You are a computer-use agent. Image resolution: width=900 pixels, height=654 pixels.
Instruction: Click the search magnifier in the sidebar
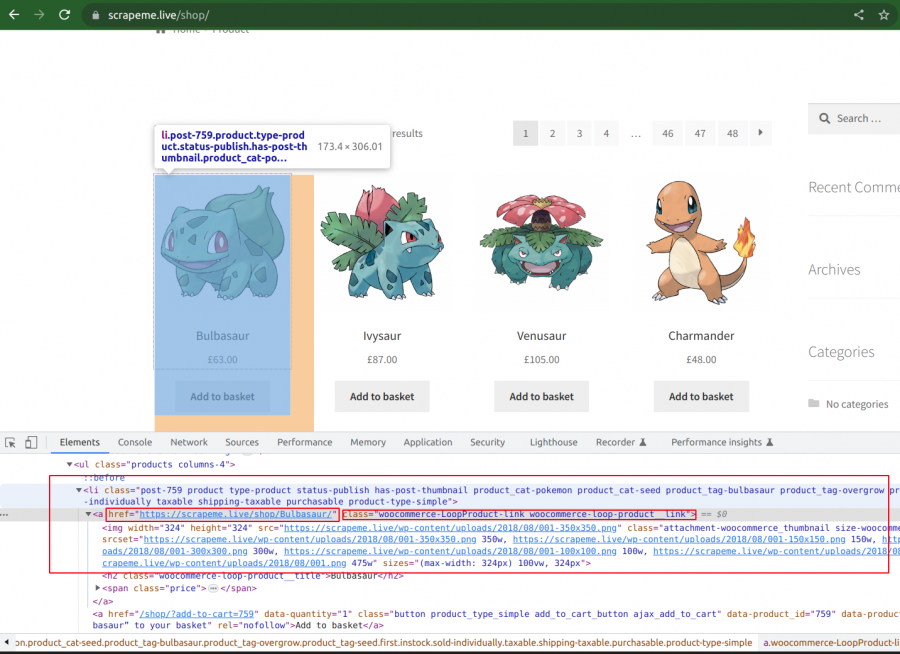824,118
